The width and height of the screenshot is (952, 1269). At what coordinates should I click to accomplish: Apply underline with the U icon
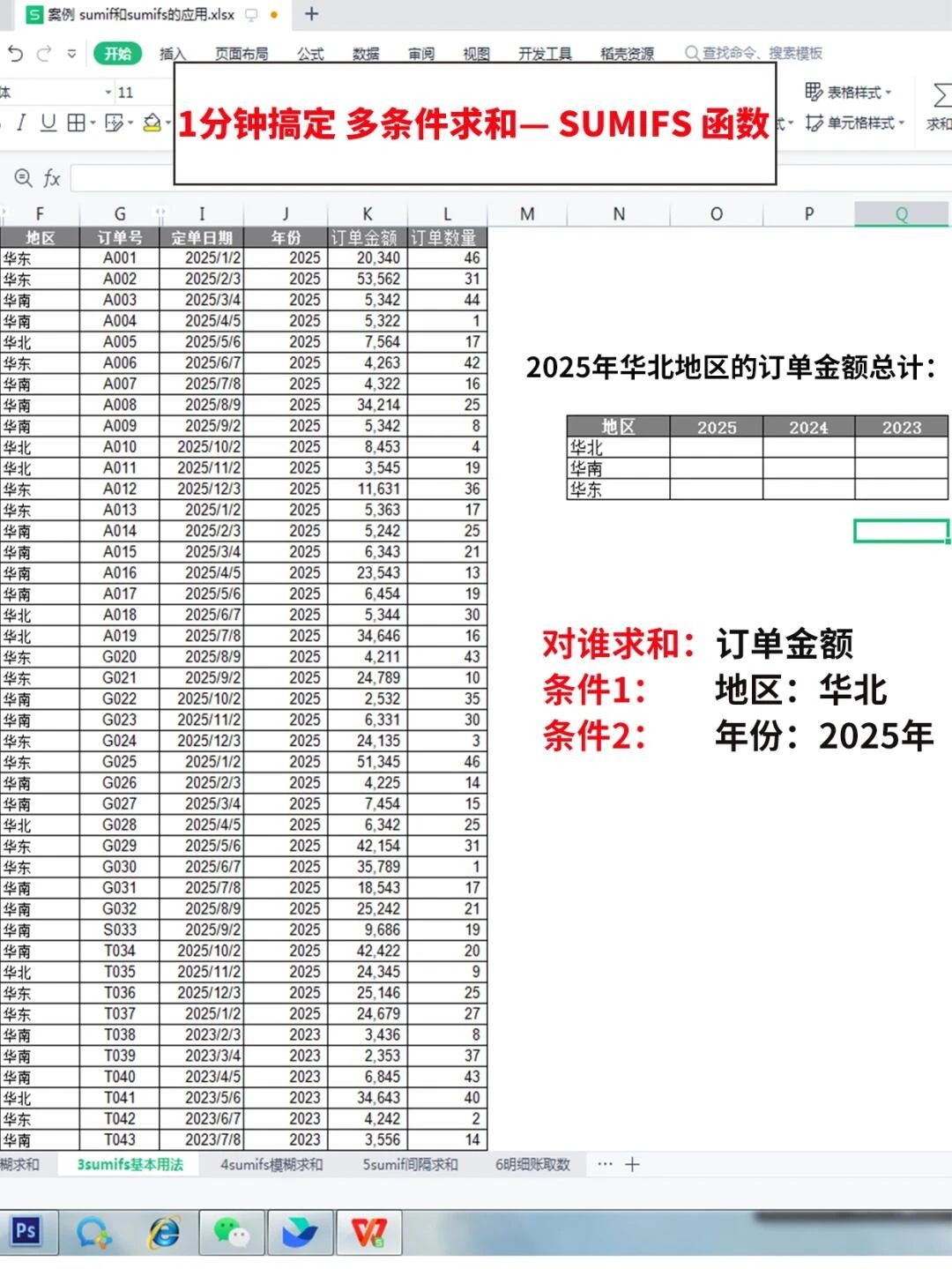[x=48, y=123]
